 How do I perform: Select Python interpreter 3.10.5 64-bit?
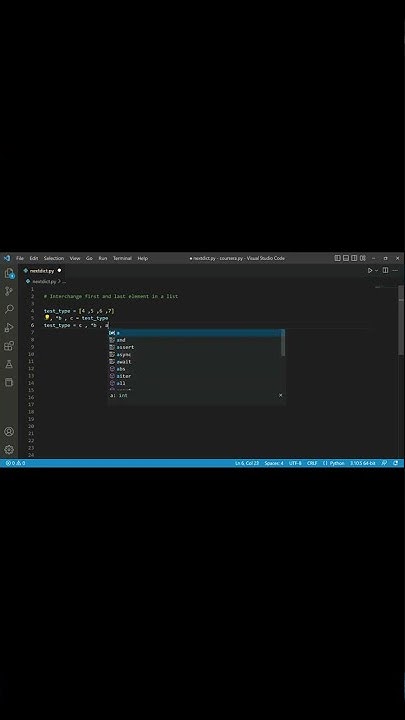pos(363,463)
